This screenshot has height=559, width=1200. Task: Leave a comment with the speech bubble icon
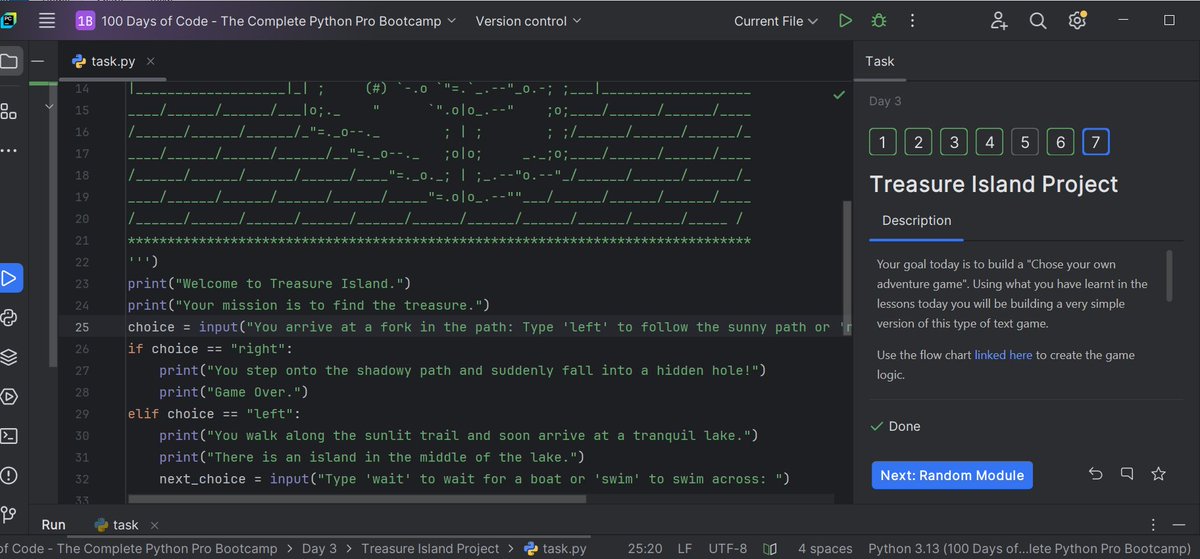(x=1127, y=474)
